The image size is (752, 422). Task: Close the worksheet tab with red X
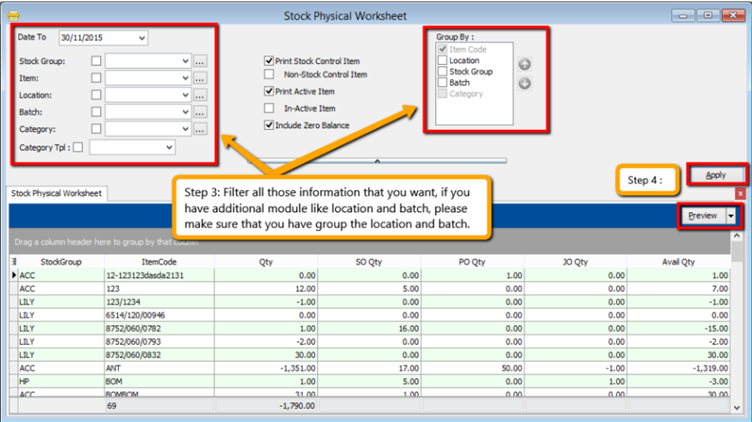click(740, 193)
